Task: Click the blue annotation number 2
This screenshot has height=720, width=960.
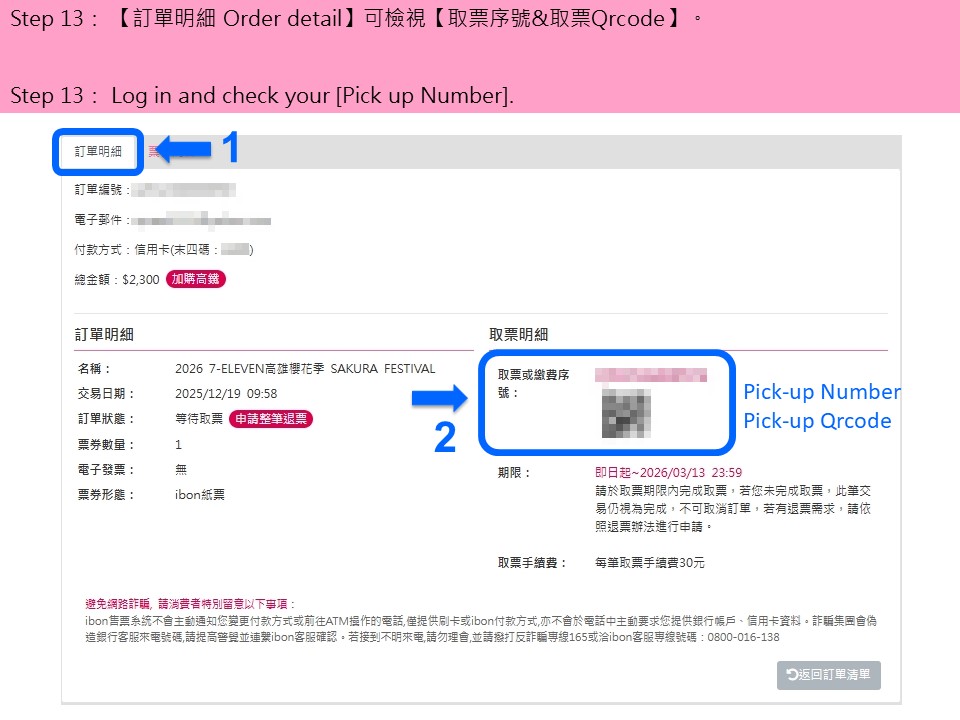Action: pyautogui.click(x=445, y=437)
